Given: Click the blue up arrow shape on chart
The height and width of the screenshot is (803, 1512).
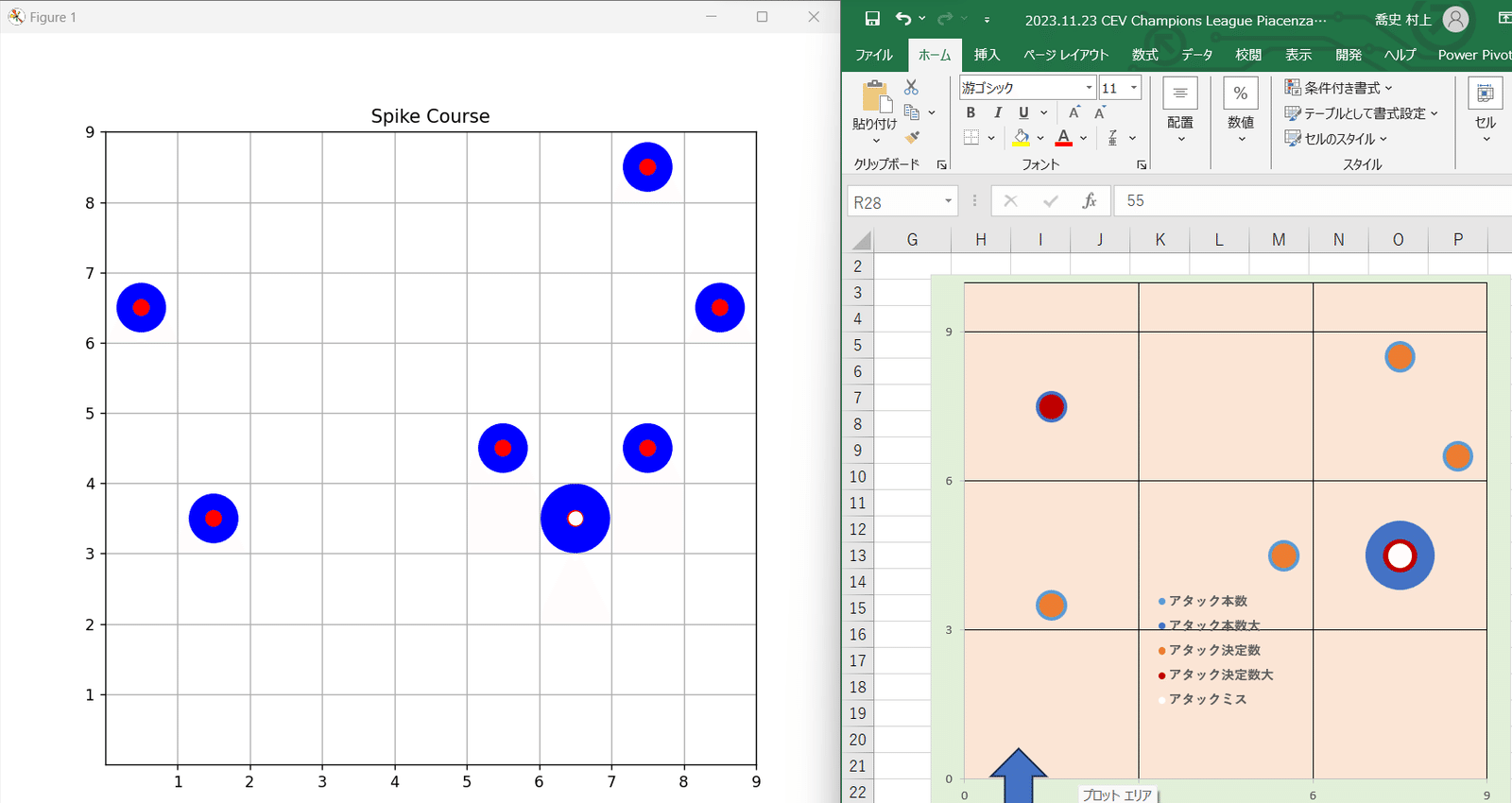Looking at the screenshot, I should (x=1018, y=776).
